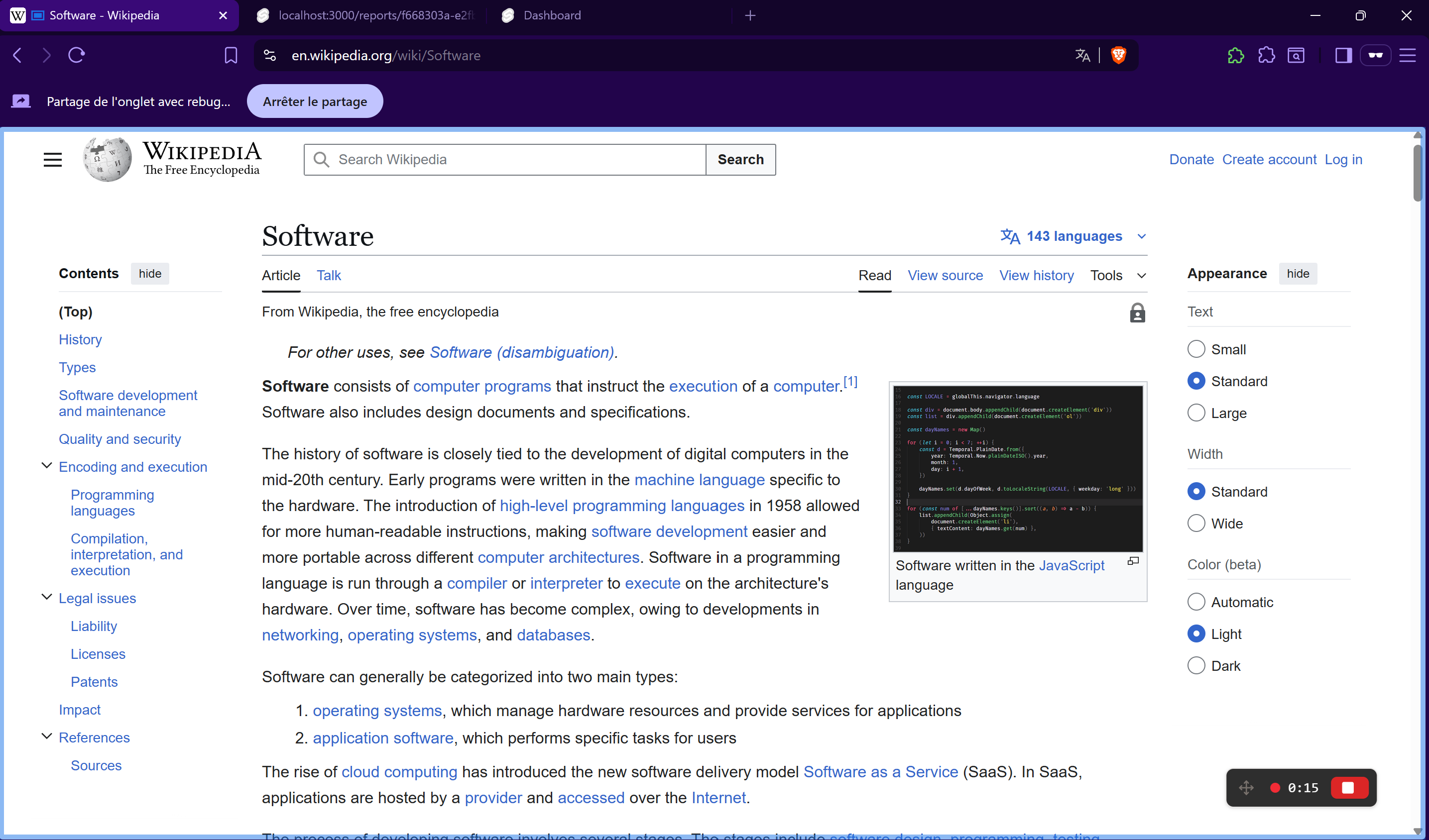The image size is (1429, 840).
Task: Select Standard text size
Action: coord(1196,381)
